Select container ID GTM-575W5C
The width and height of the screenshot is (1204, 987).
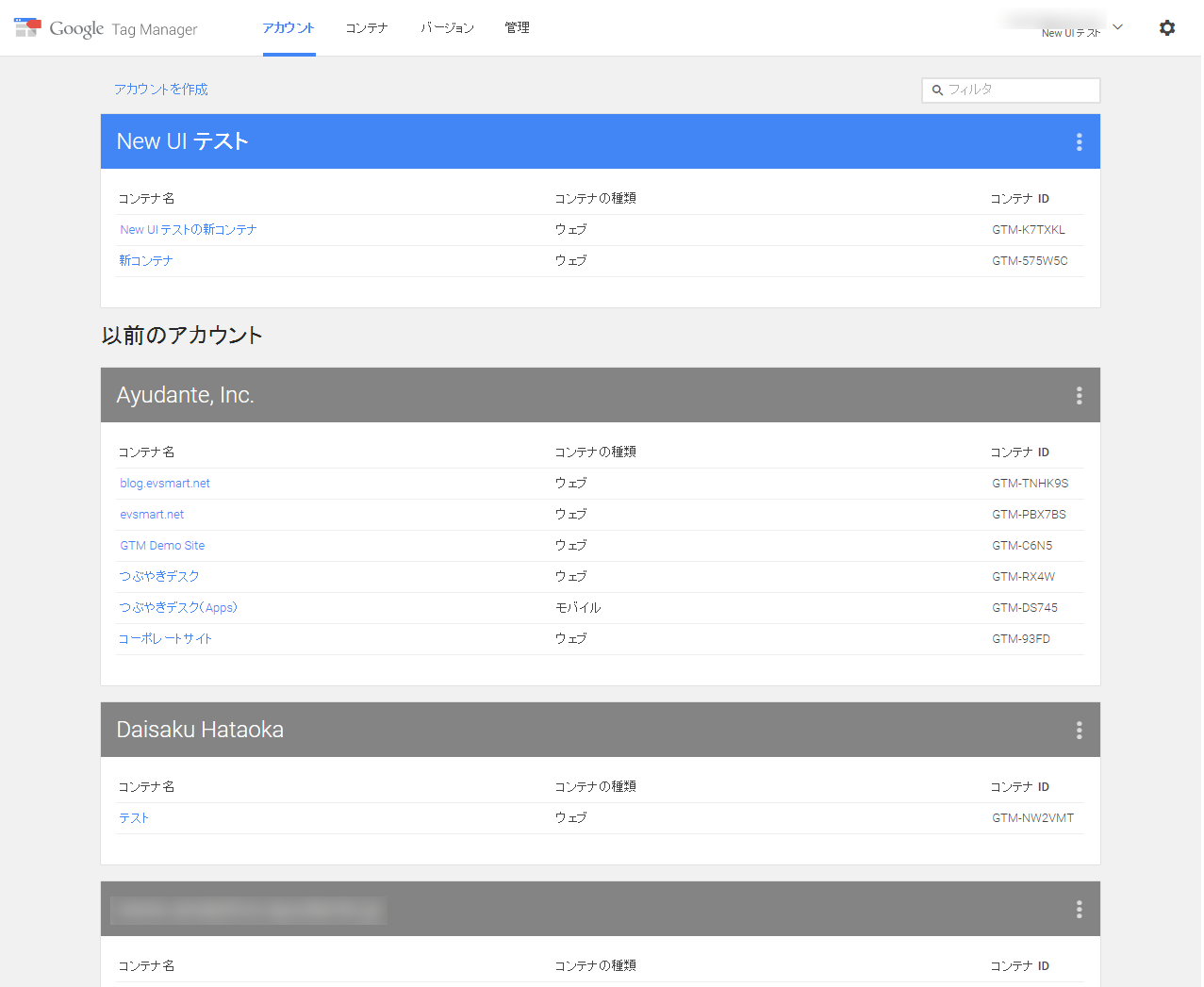[x=1030, y=261]
